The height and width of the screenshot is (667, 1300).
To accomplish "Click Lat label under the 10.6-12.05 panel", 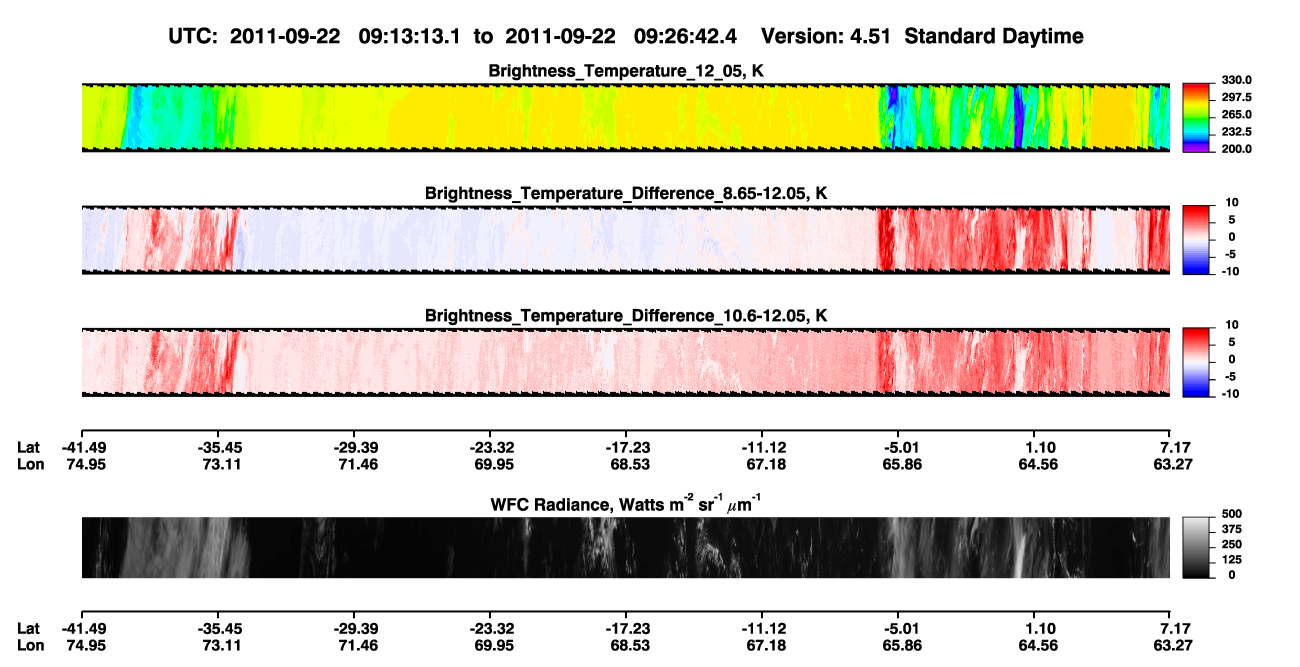I will [x=28, y=448].
